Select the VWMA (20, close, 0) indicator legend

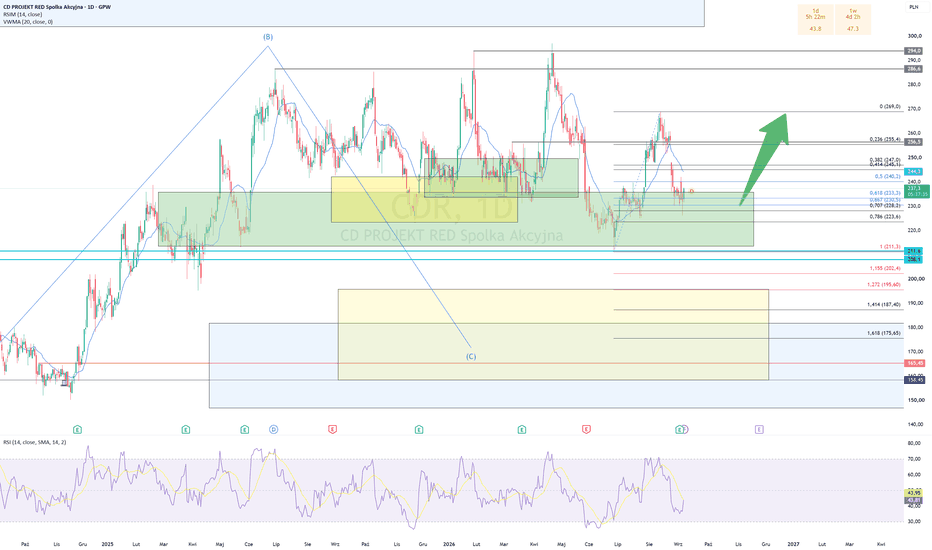click(28, 22)
